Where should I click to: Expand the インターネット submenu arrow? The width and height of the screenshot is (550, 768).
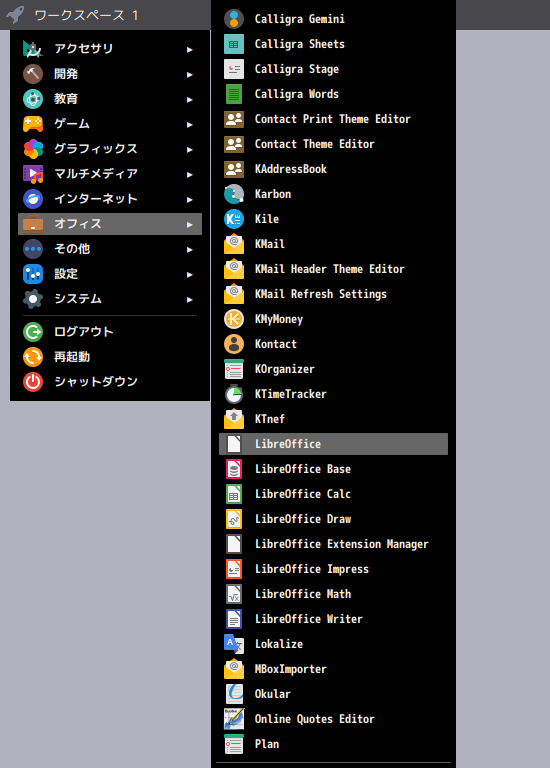coord(190,199)
